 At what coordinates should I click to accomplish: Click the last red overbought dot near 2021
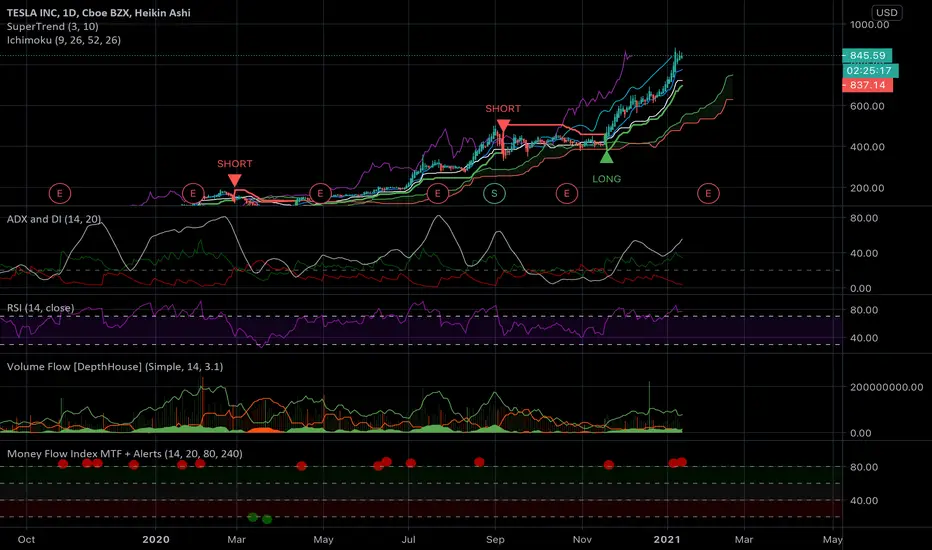[681, 462]
